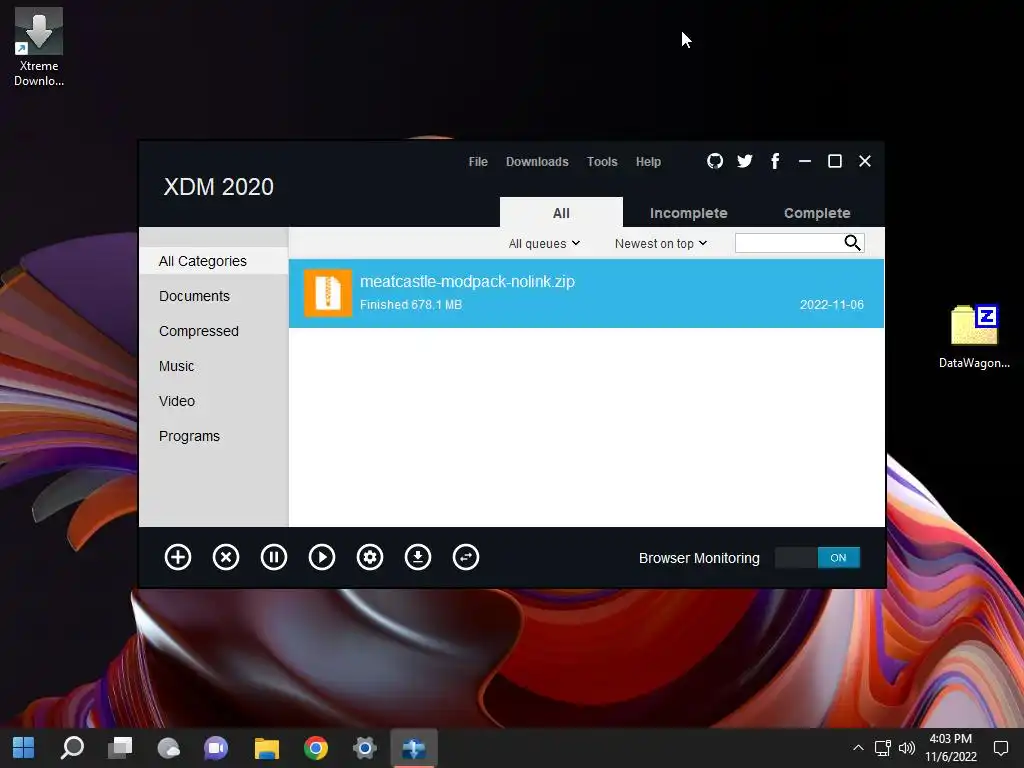Image resolution: width=1024 pixels, height=768 pixels.
Task: Click the volume speaker tray icon
Action: click(x=907, y=748)
